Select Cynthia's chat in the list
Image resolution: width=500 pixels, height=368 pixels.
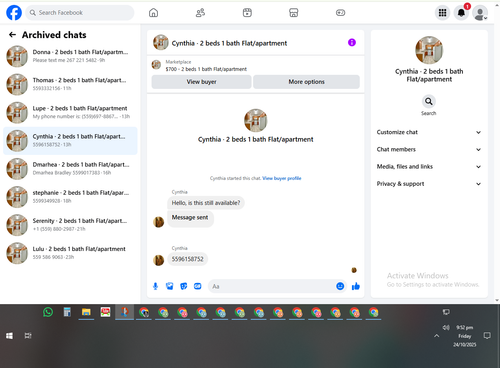coord(70,141)
